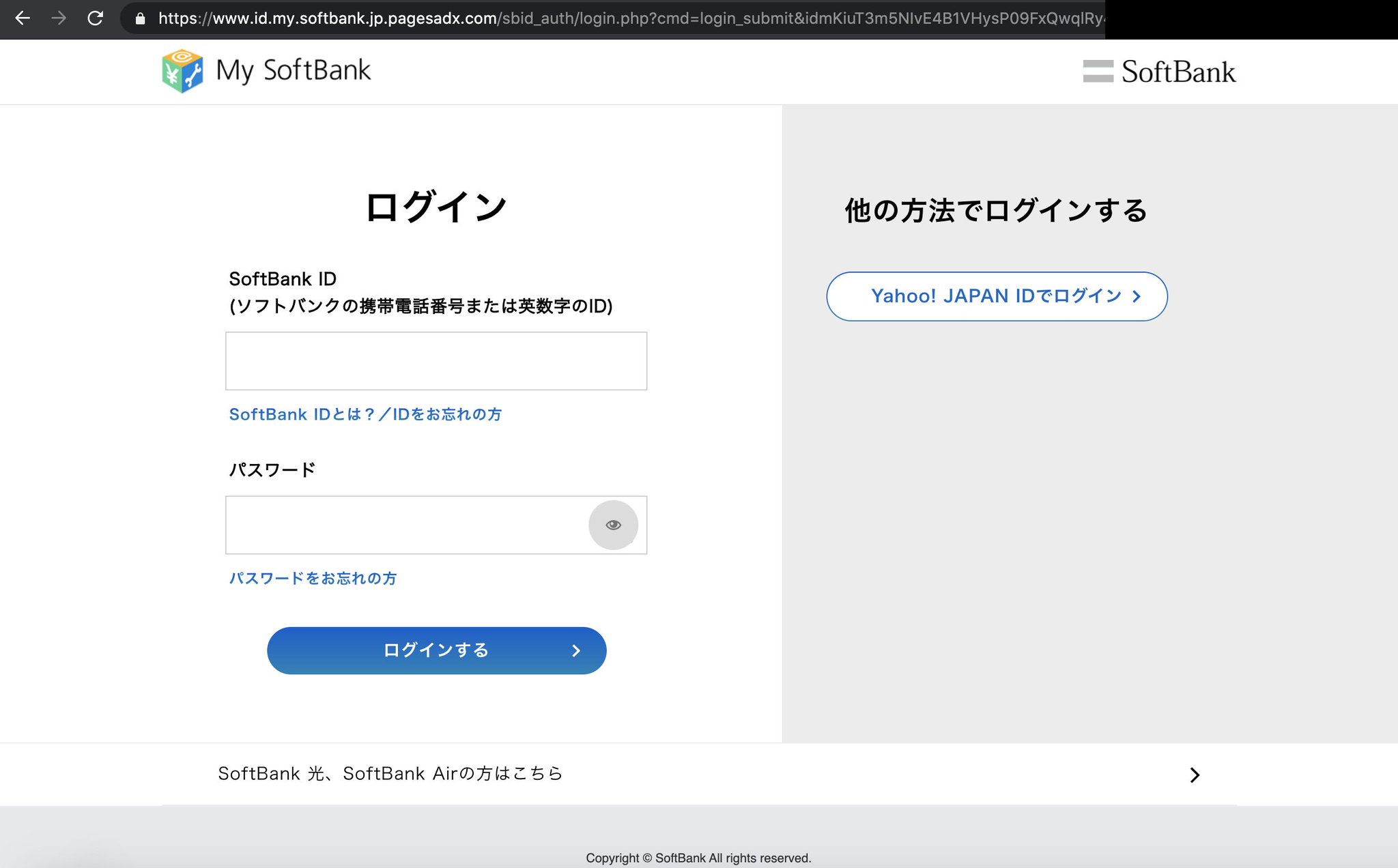Expand SoftBank 光 / Air row chevron
This screenshot has width=1398, height=868.
1194,775
